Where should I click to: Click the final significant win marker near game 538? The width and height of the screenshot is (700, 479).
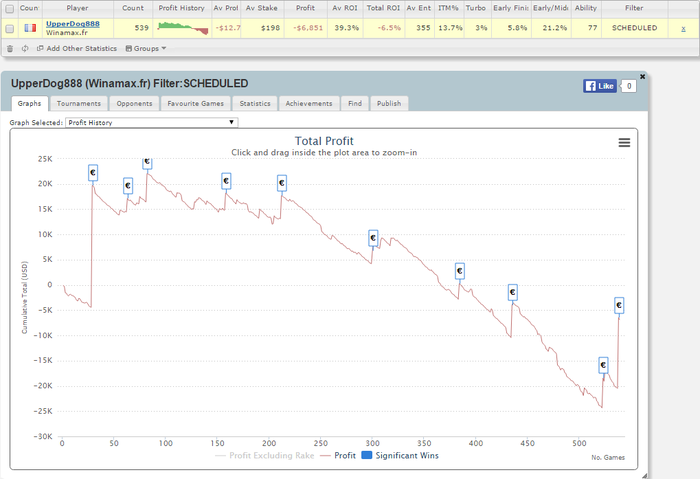[619, 305]
